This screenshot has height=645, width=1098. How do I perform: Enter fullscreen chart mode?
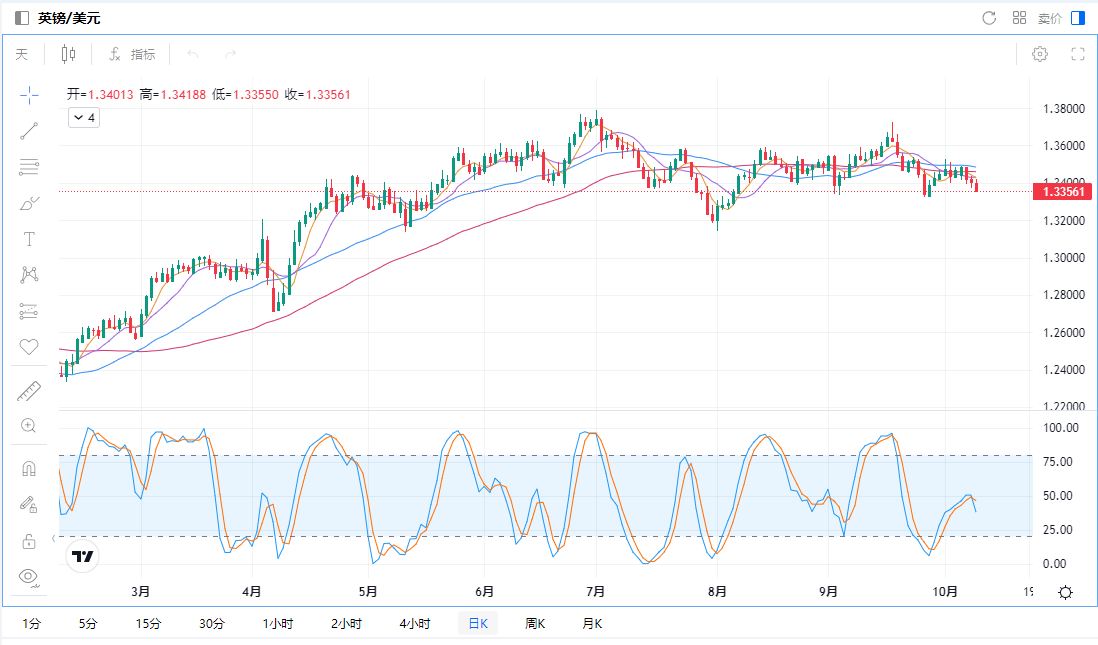1078,54
